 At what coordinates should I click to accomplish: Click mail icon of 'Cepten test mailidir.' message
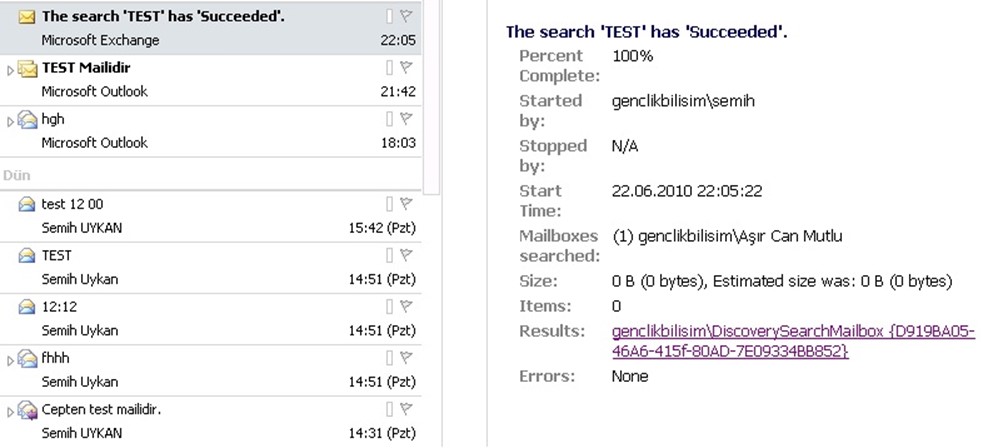(28, 410)
